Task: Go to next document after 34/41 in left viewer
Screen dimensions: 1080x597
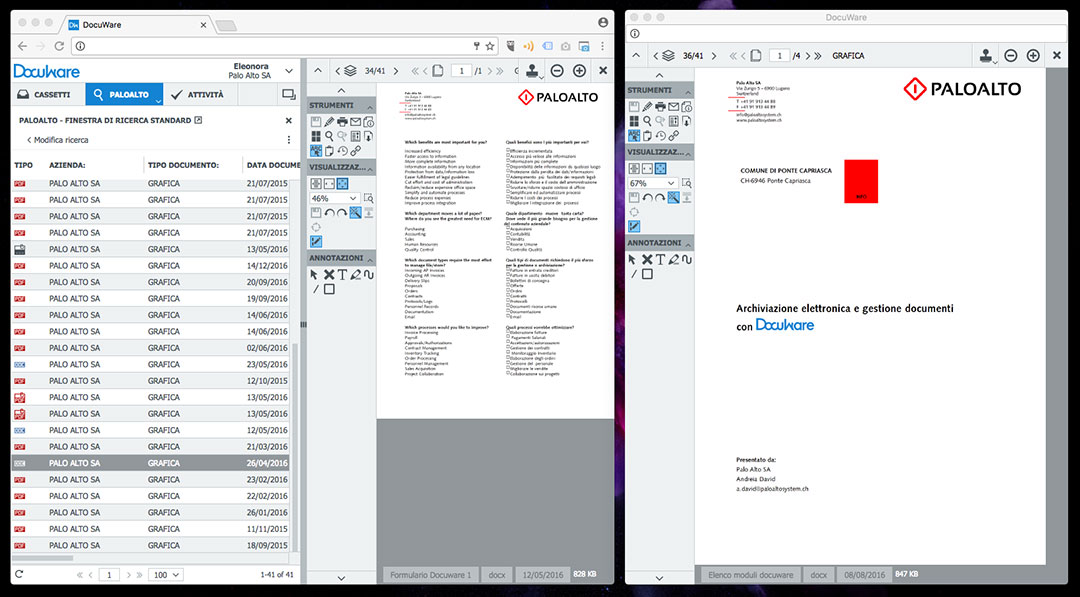Action: pyautogui.click(x=397, y=70)
